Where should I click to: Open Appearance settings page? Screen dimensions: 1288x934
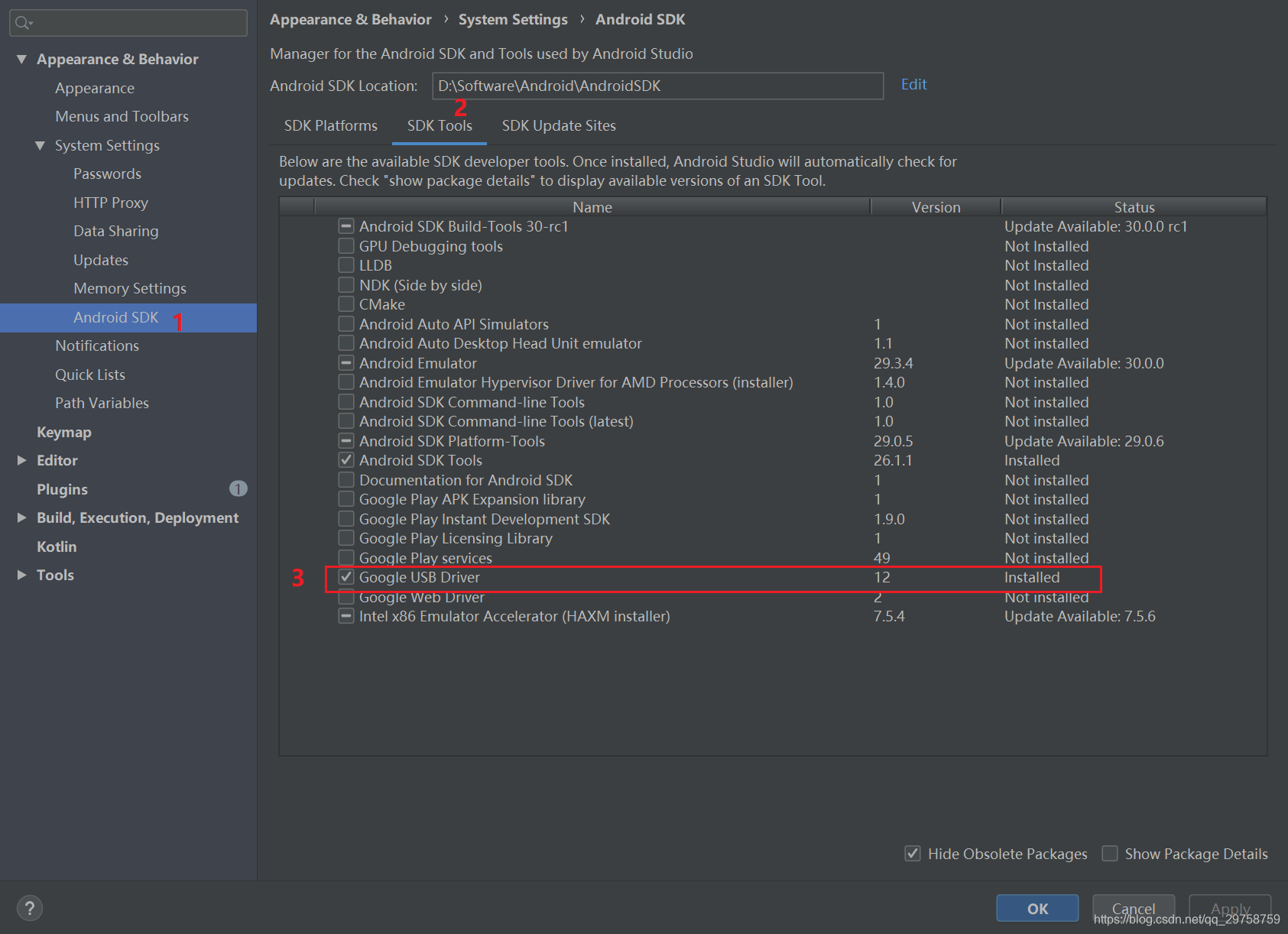(95, 88)
